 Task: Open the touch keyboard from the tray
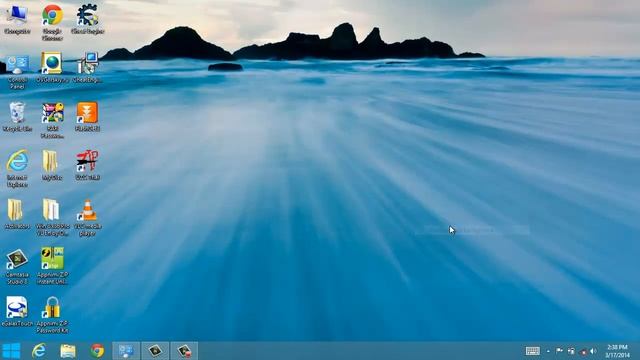point(533,351)
